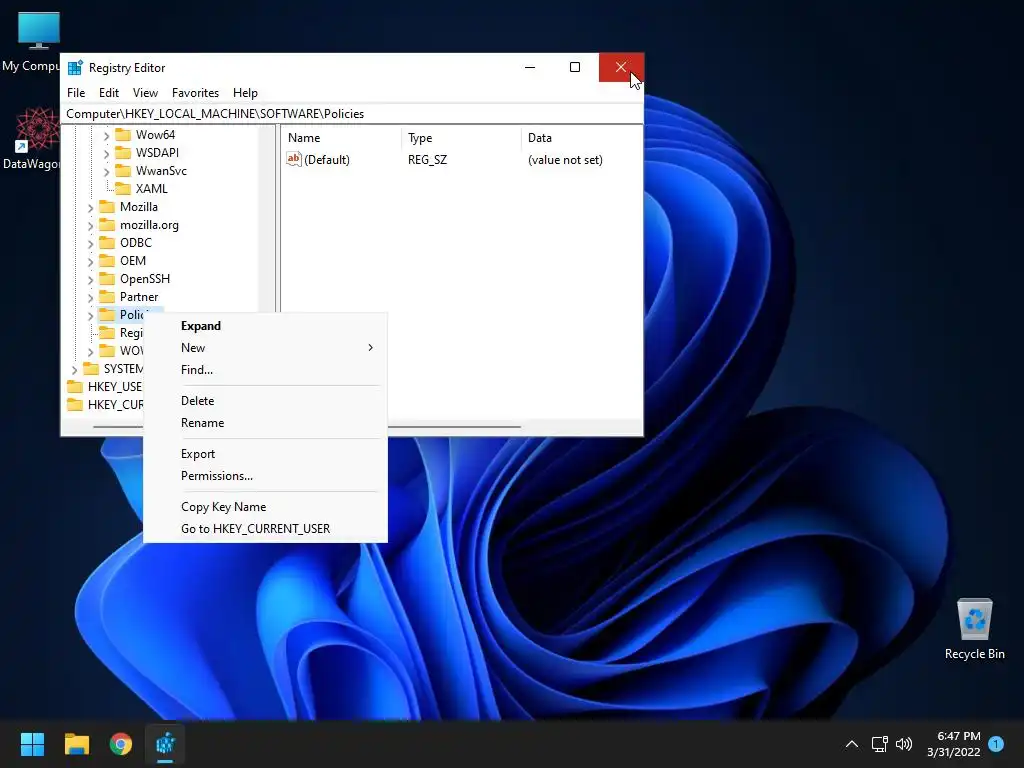The height and width of the screenshot is (768, 1024).
Task: Open the network status tray icon
Action: 879,744
